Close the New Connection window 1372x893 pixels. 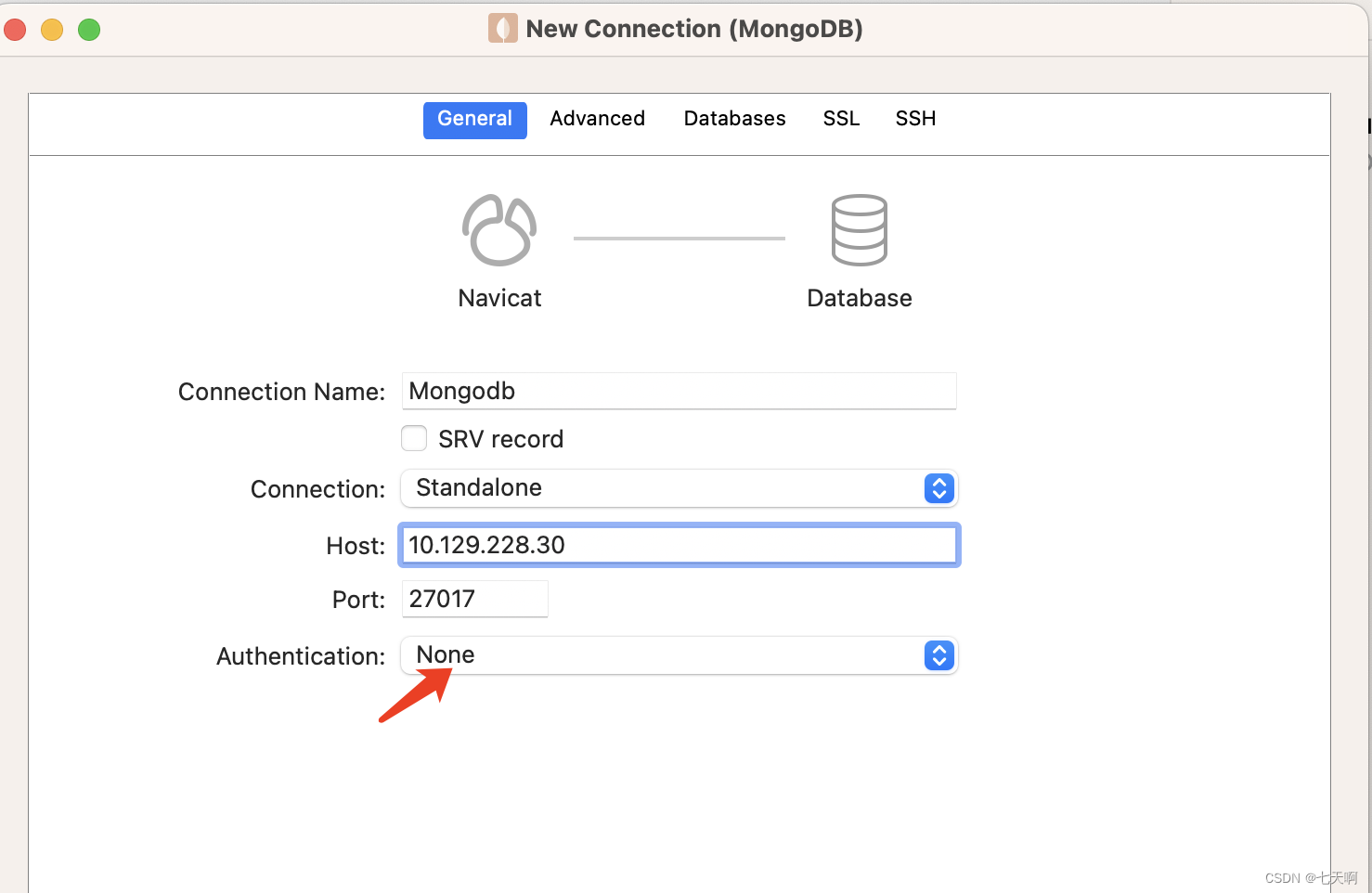point(15,30)
